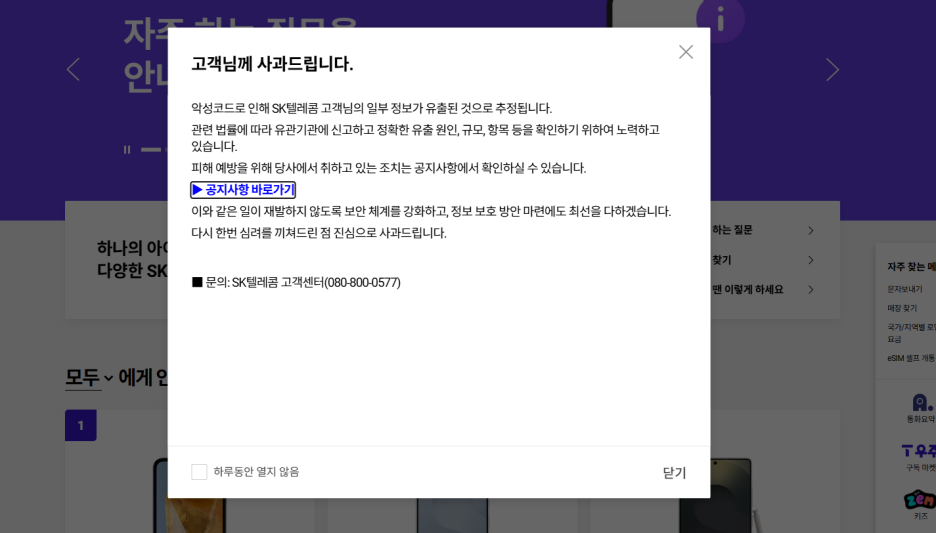The height and width of the screenshot is (533, 936).
Task: Go to the previous banner slide arrow
Action: [x=73, y=69]
